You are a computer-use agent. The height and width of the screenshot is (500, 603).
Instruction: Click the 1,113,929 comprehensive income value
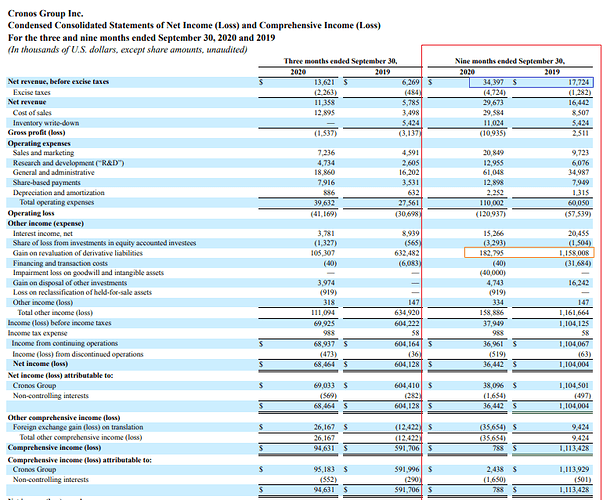(574, 469)
